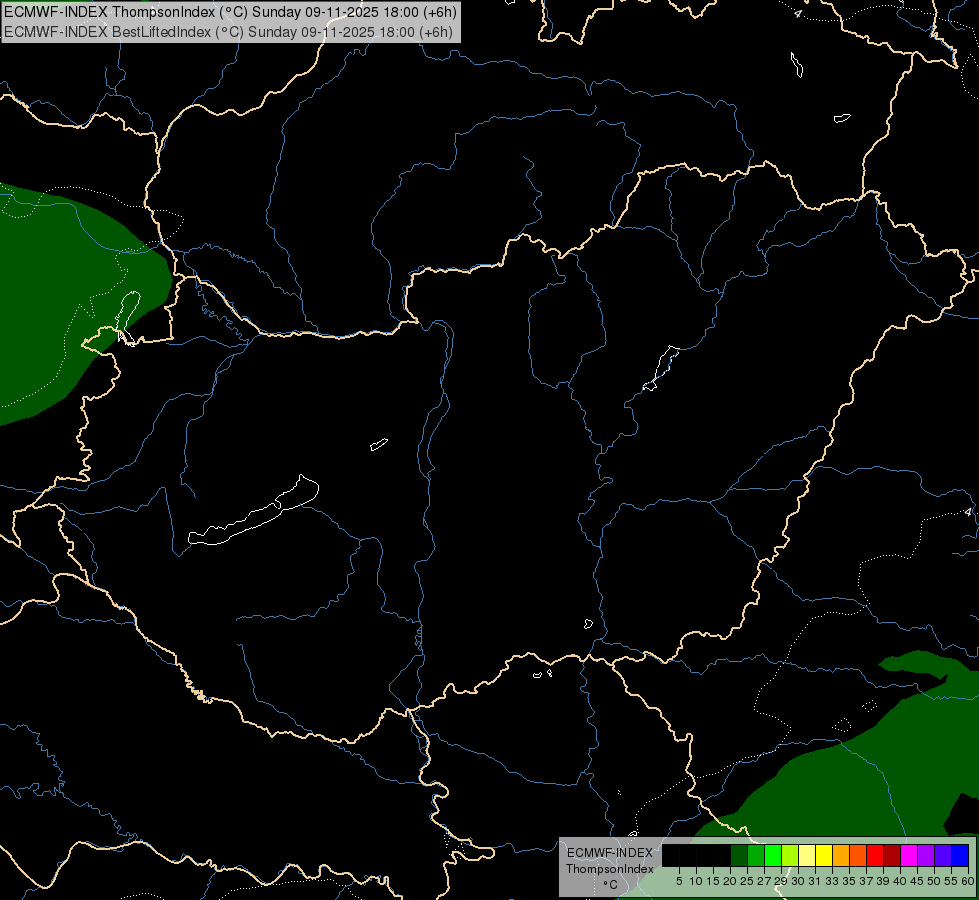Click the bright green 27–29 legend swatch

(773, 855)
